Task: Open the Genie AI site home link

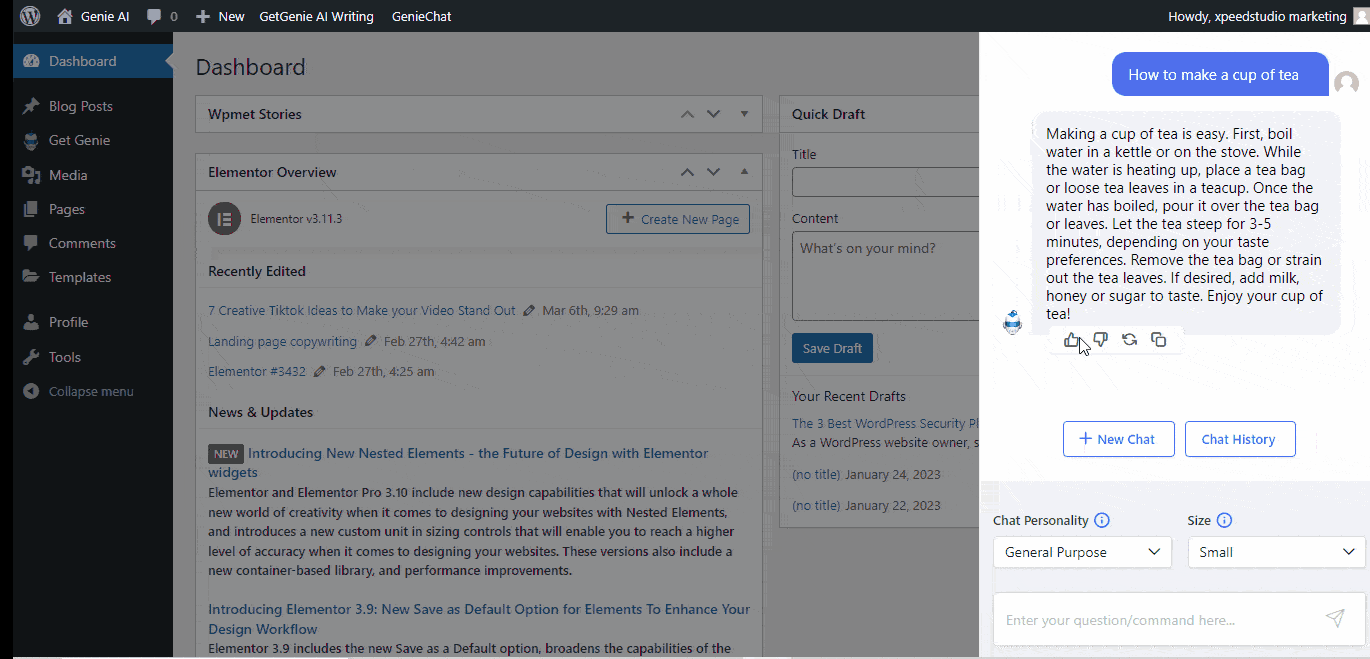Action: 93,16
